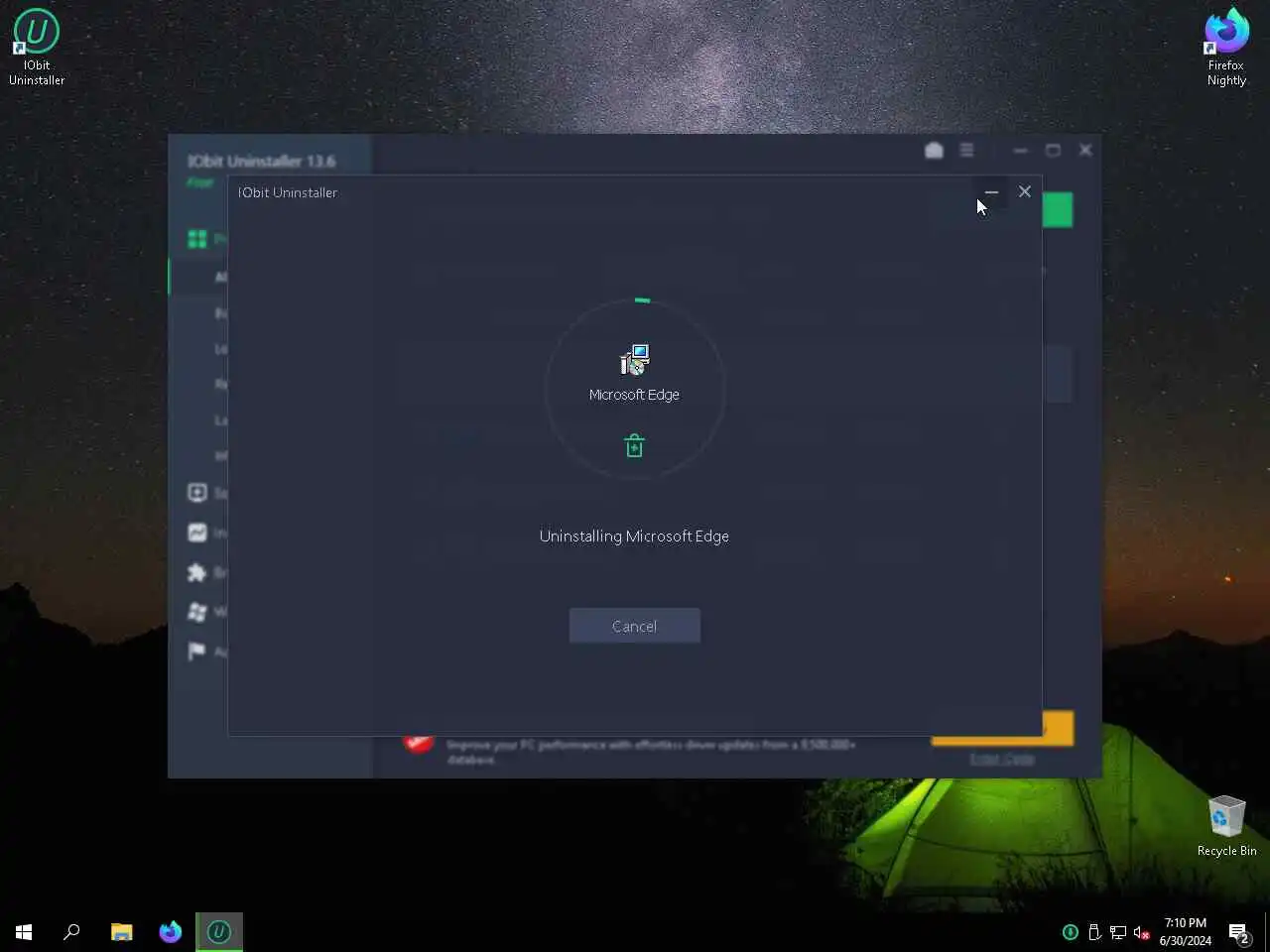Open the taskbar search magnifier

click(71, 932)
